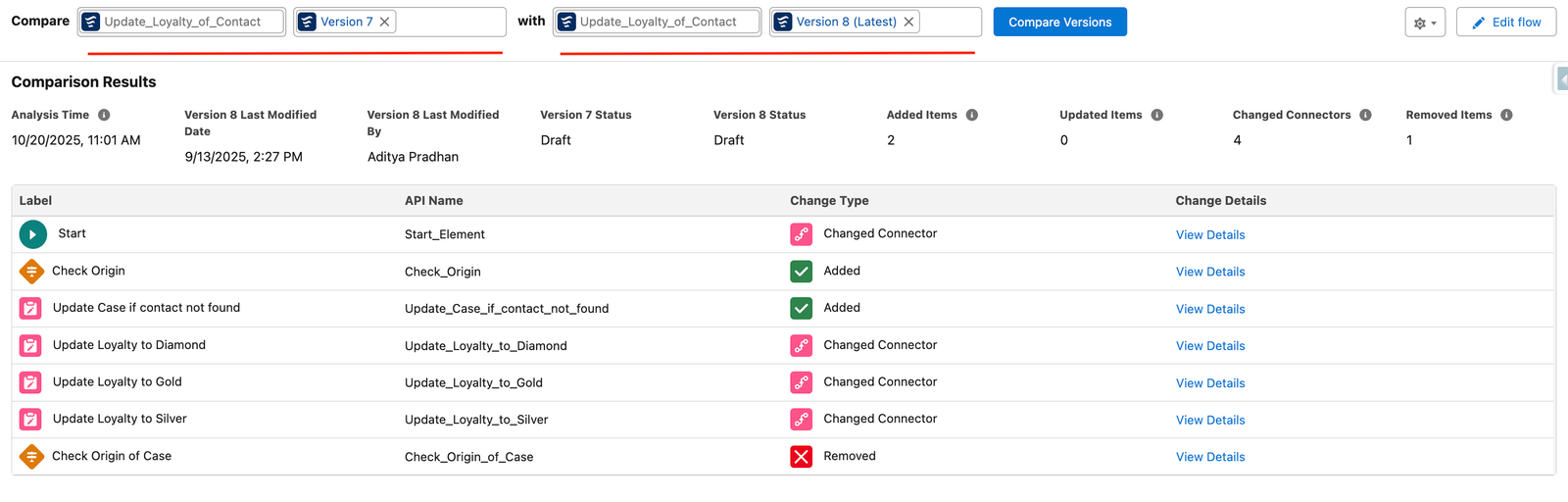
Task: Clear the Version 8 (Latest) pill
Action: (x=908, y=22)
